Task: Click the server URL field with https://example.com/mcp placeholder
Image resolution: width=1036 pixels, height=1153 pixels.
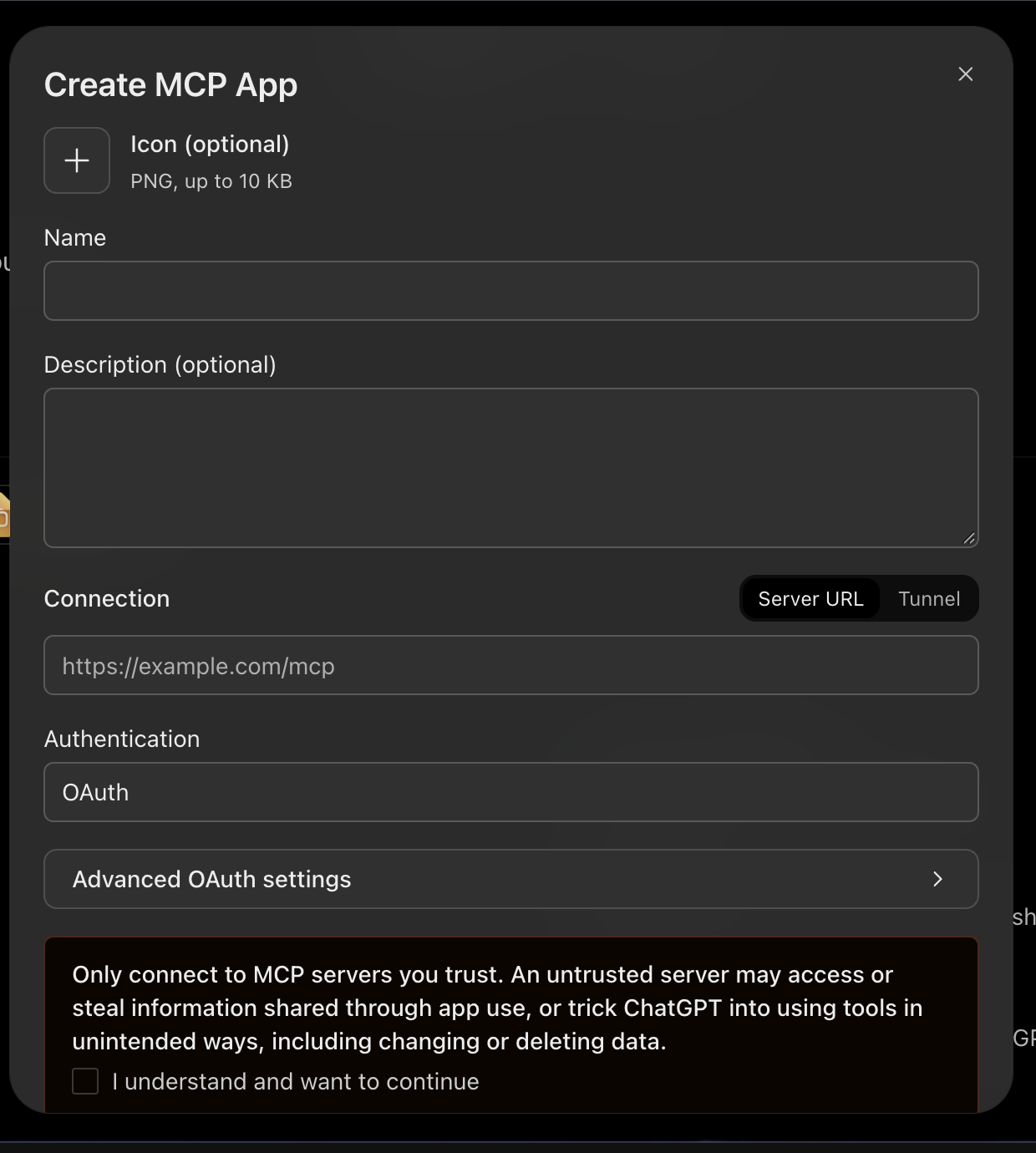Action: (x=511, y=665)
